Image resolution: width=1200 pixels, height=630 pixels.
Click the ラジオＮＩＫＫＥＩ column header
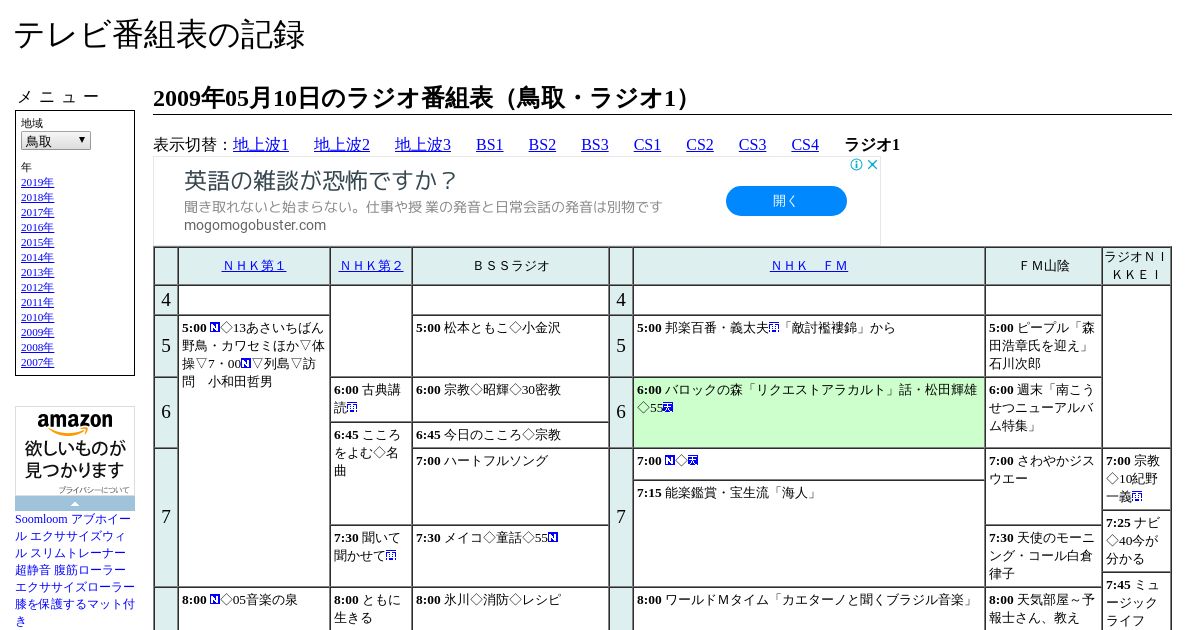[1137, 266]
